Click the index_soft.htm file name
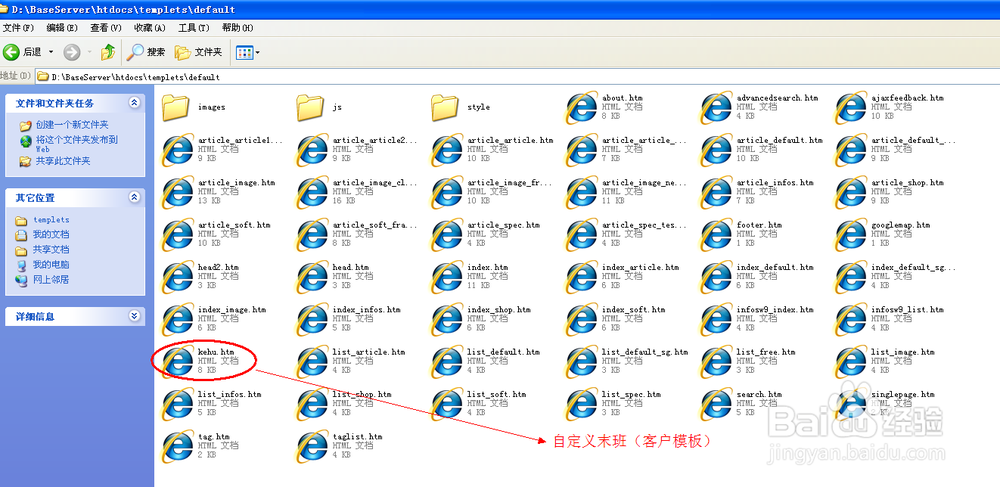Image resolution: width=1000 pixels, height=487 pixels. [x=633, y=310]
